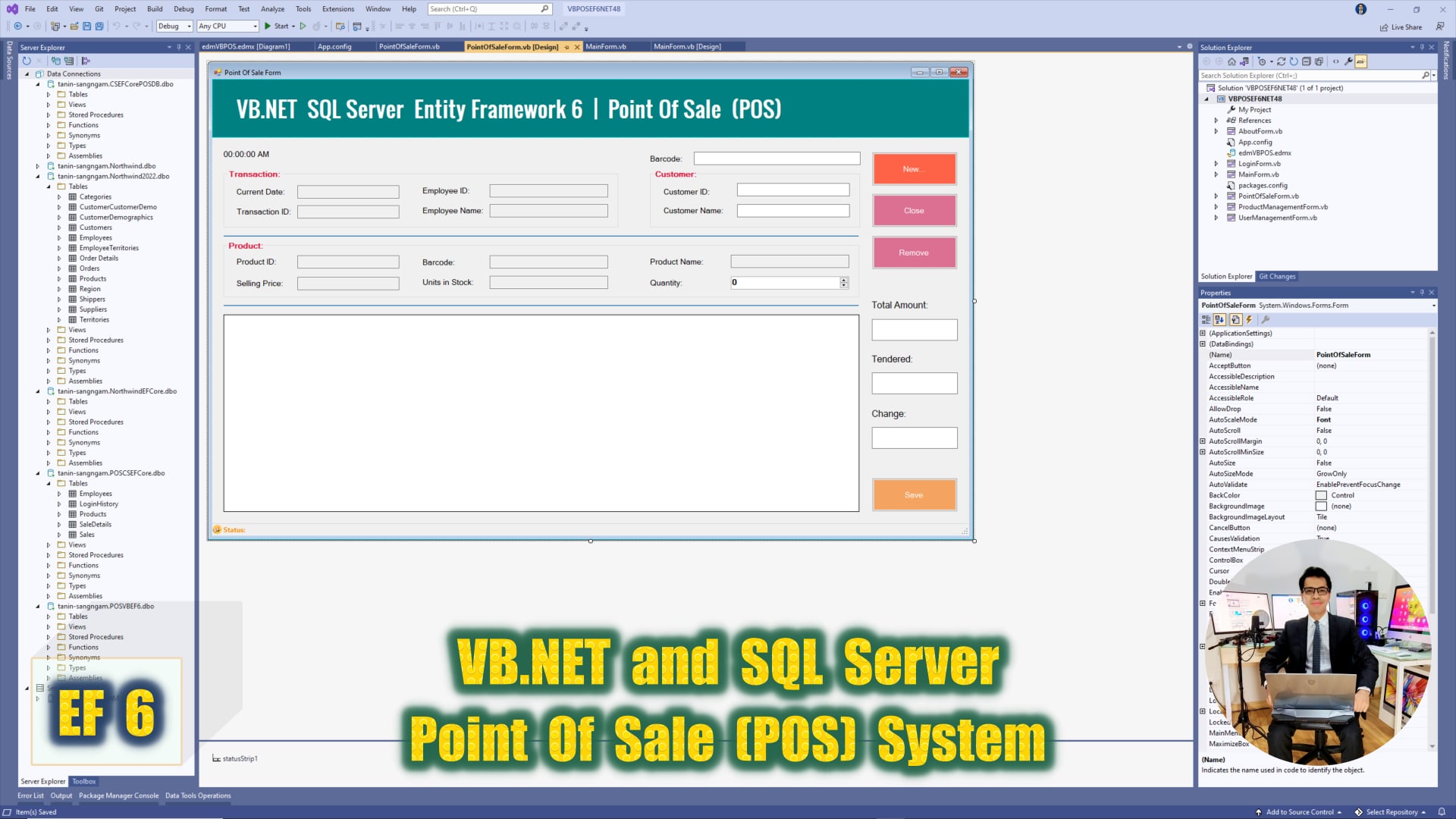Open the Properties object selector dropdown

1433,306
